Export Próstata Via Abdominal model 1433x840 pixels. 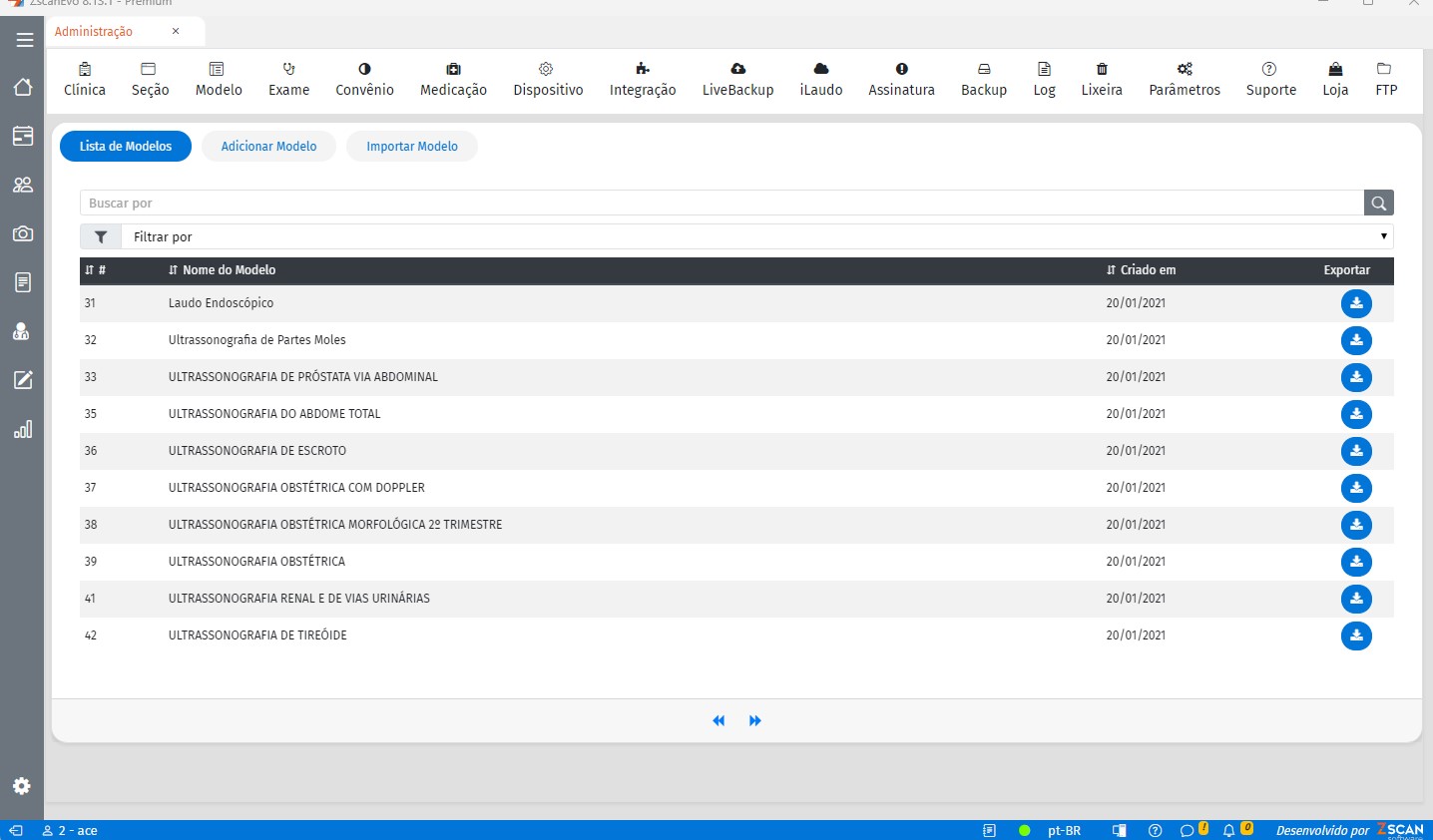pos(1356,377)
